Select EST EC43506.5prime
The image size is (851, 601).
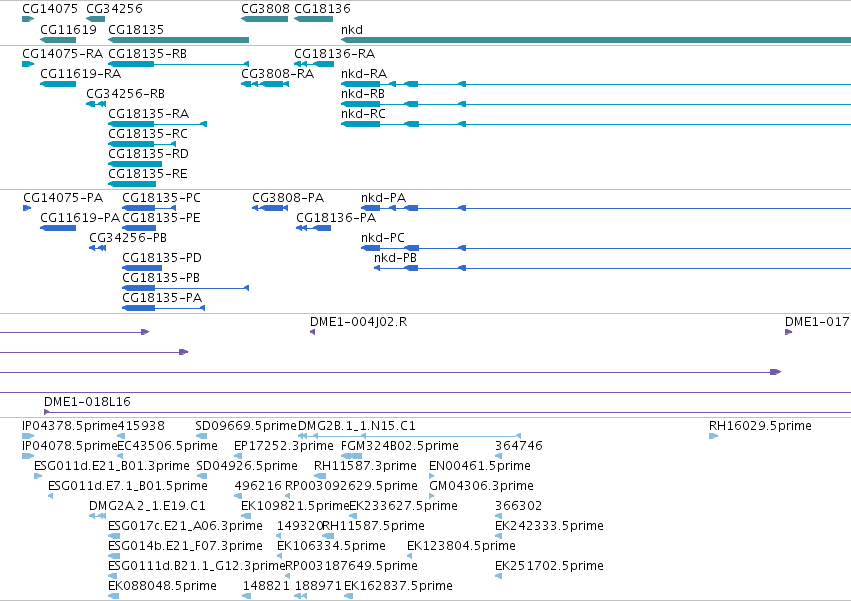[167, 446]
